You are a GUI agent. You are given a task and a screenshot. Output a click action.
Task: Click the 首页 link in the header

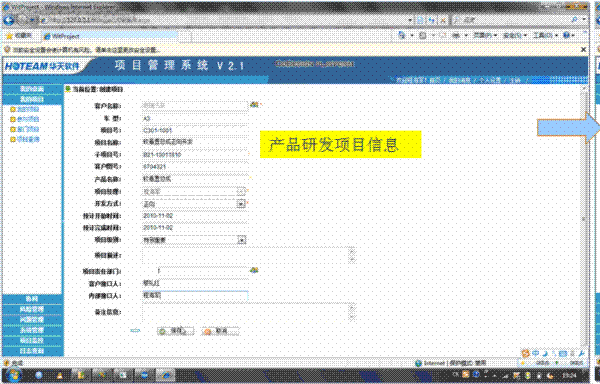pyautogui.click(x=435, y=80)
